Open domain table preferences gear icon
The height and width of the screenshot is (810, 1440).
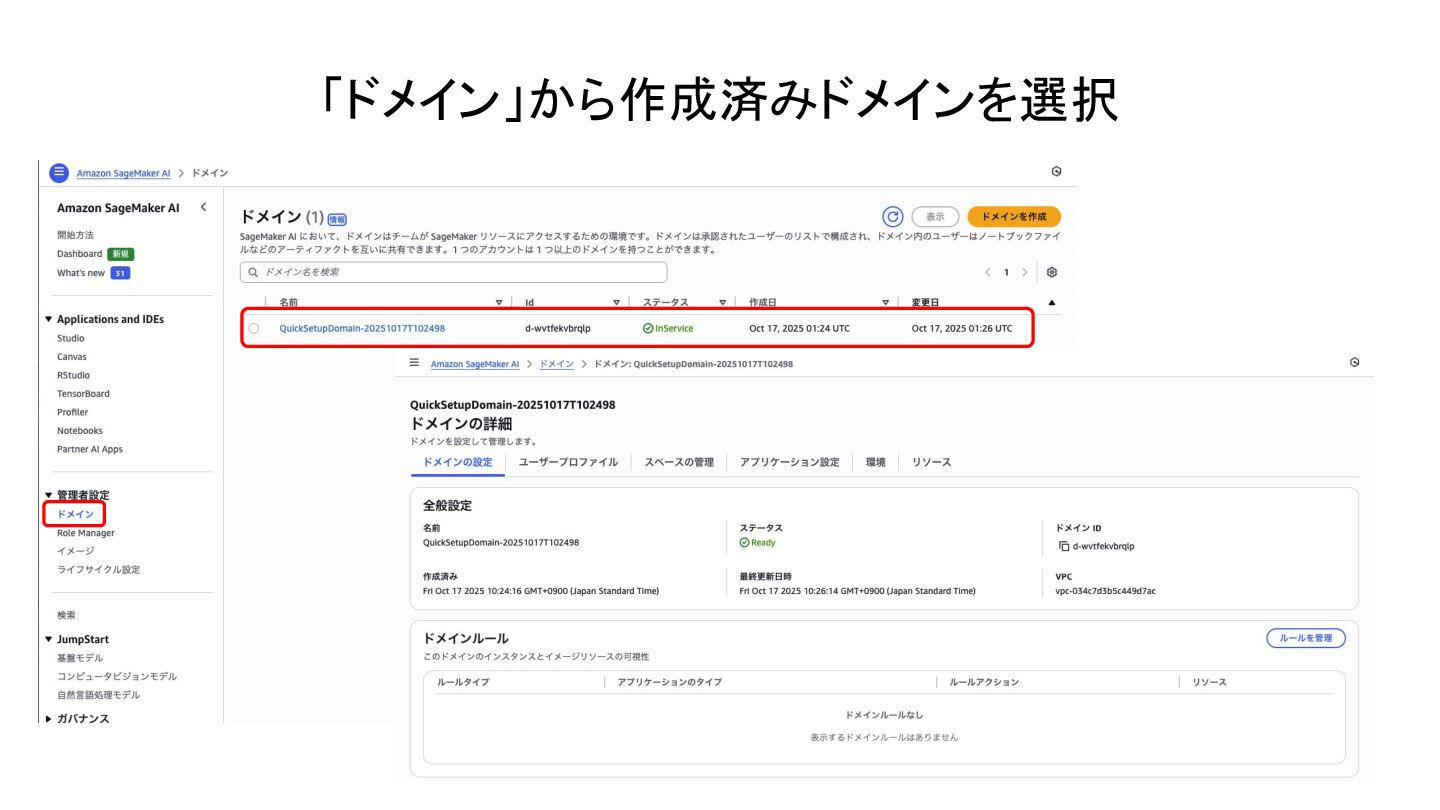point(1052,272)
